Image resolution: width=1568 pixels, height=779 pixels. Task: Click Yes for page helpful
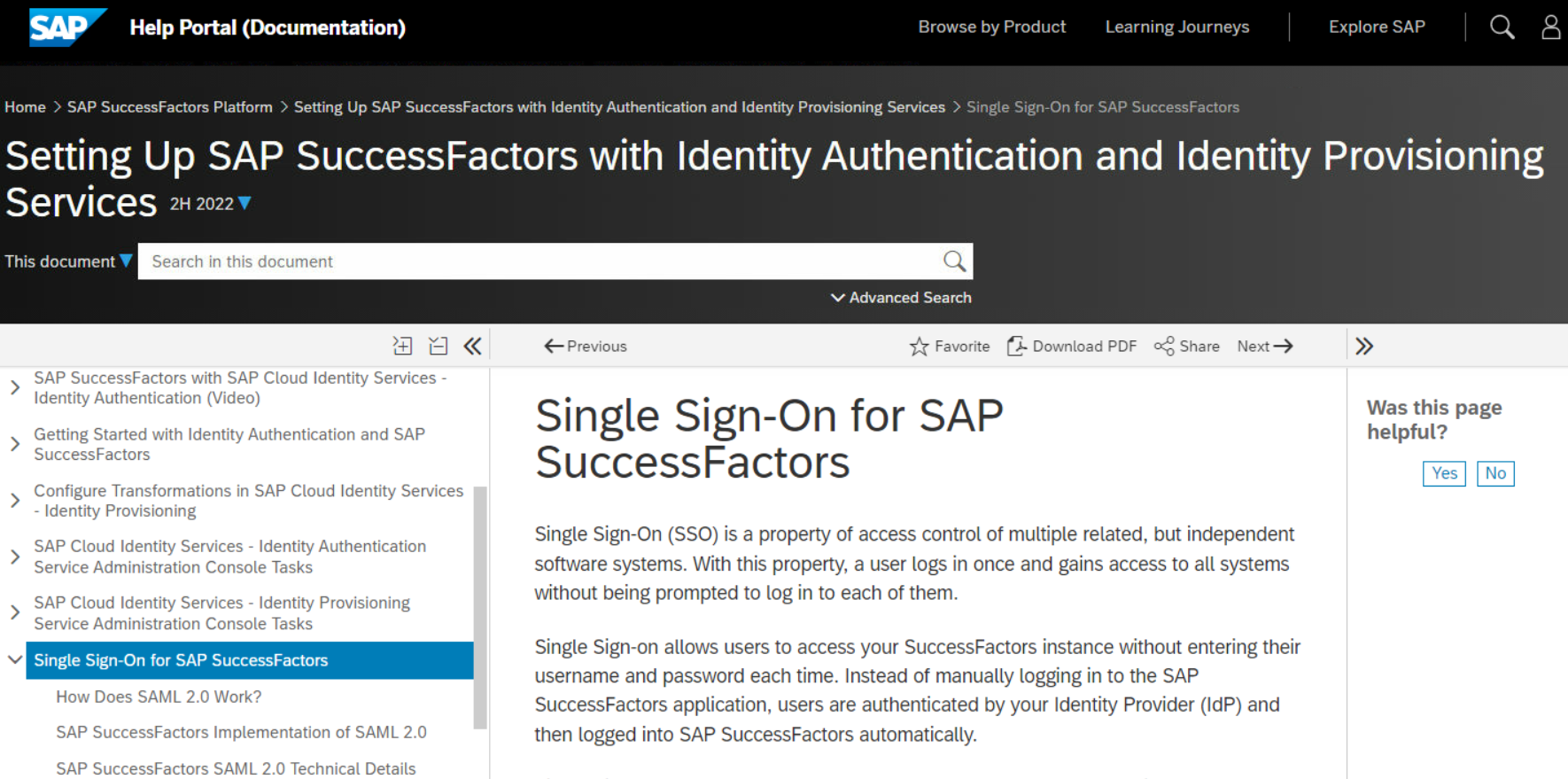pos(1444,473)
